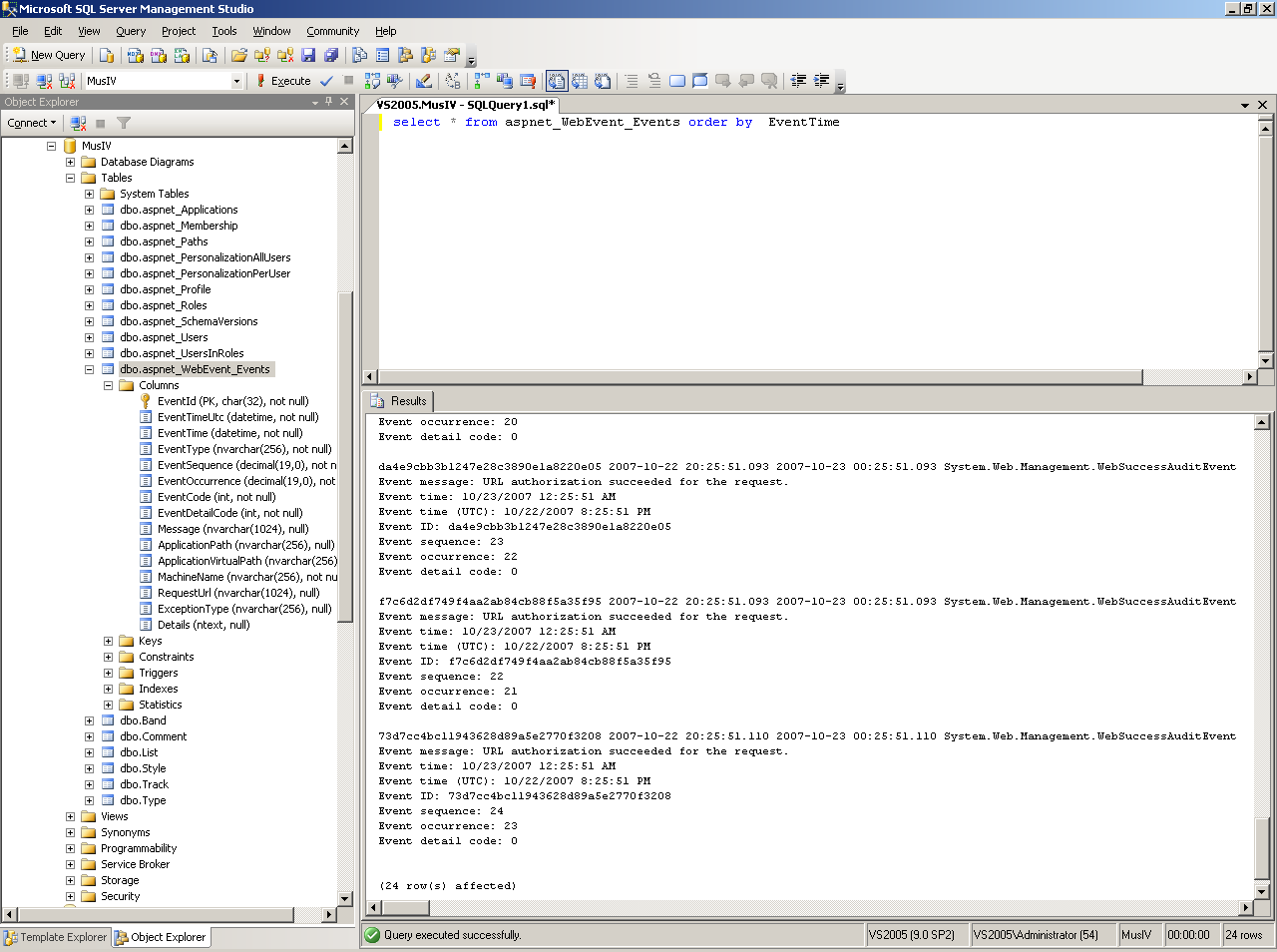
Task: Collapse the MusIV database node
Action: pos(51,146)
